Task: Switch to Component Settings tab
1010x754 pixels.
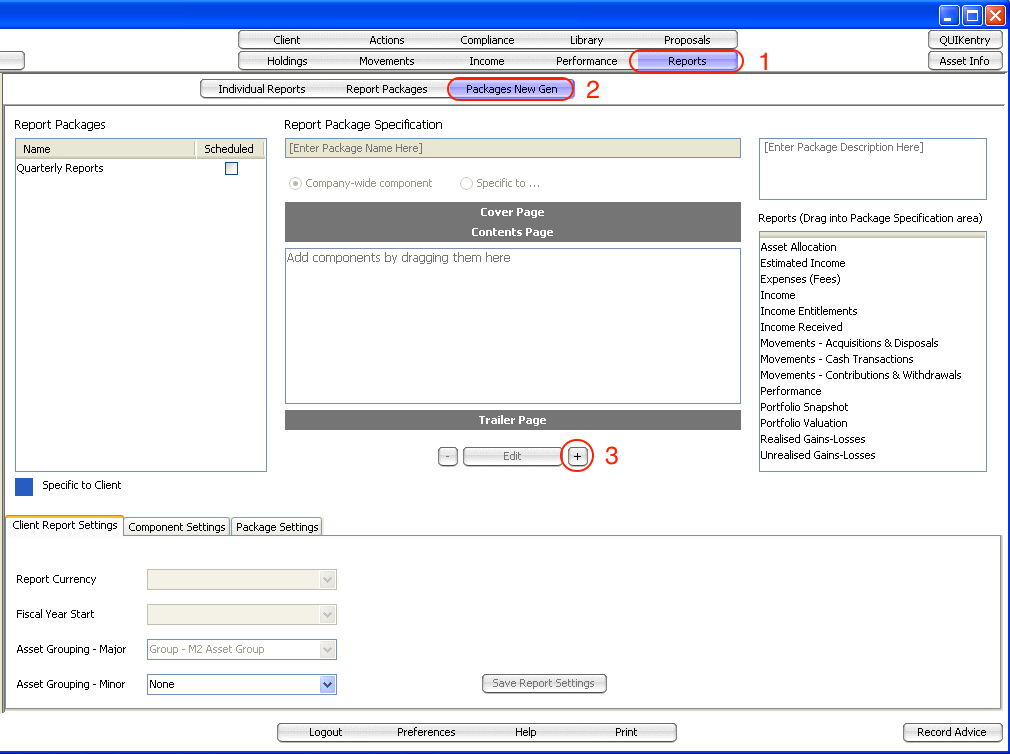Action: tap(177, 527)
